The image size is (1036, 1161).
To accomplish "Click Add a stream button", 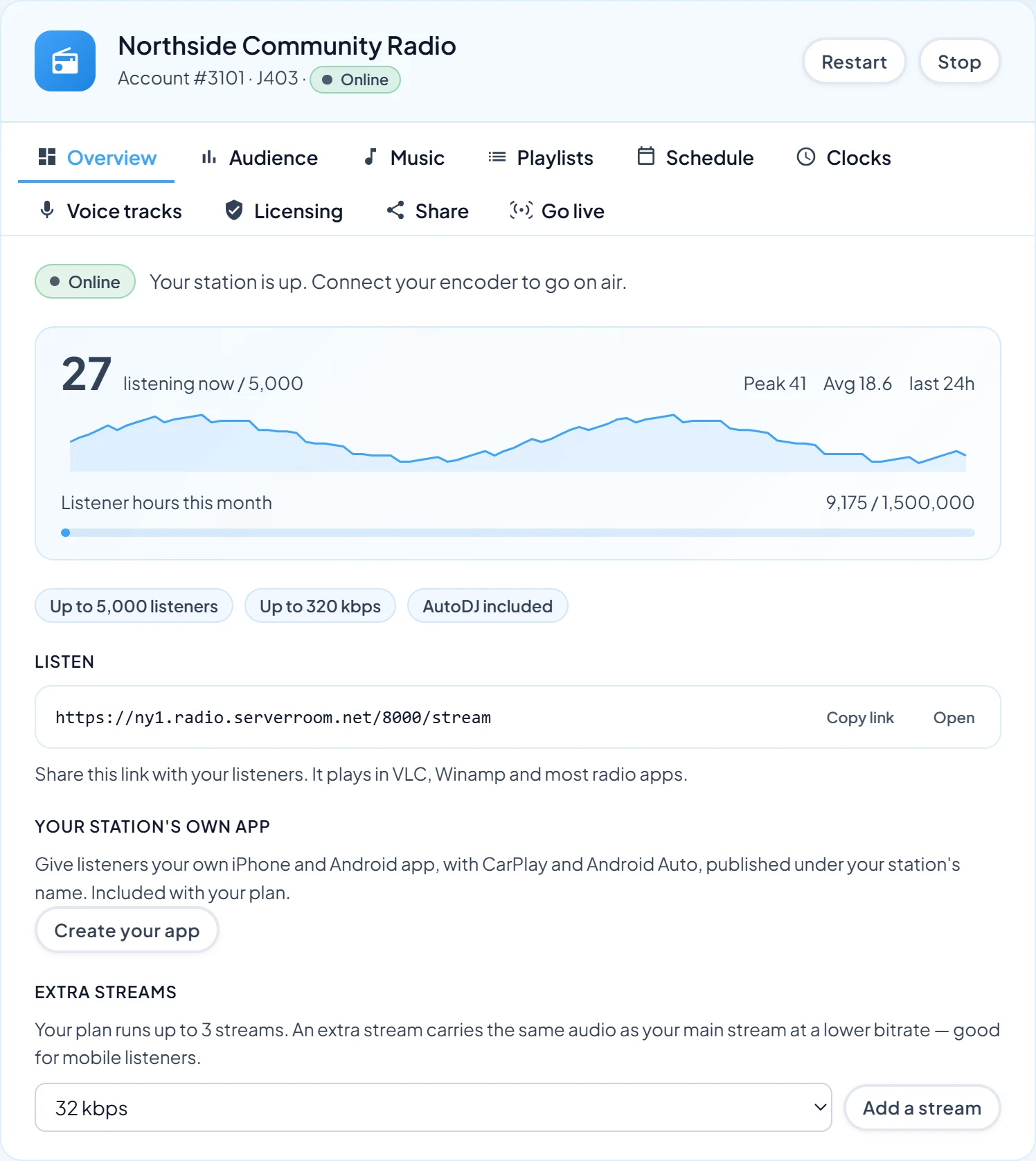I will pyautogui.click(x=922, y=1108).
